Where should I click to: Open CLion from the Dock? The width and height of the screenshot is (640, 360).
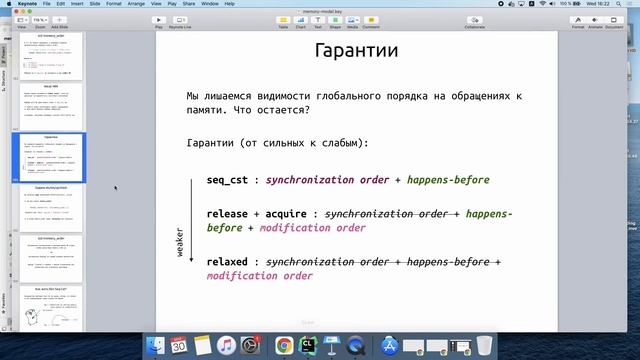click(307, 345)
